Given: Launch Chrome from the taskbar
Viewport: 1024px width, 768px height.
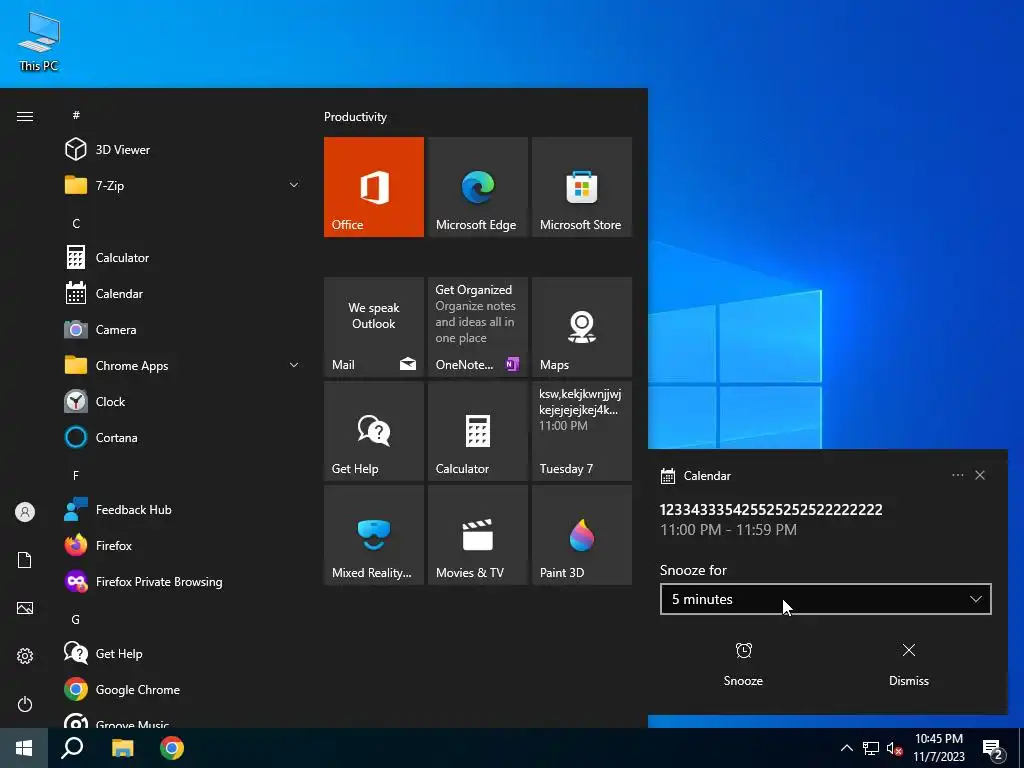Looking at the screenshot, I should 172,748.
